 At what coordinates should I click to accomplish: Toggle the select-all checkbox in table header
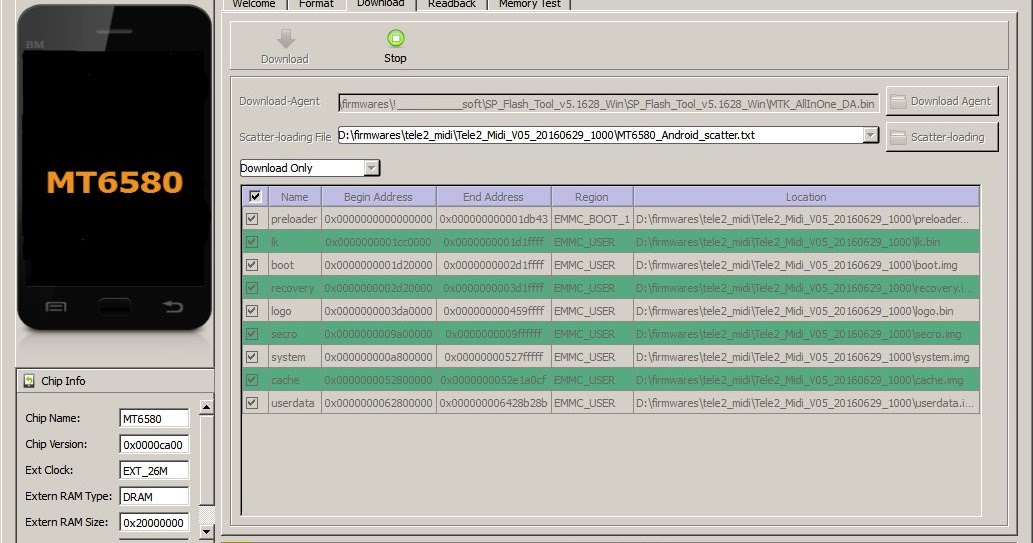(255, 196)
